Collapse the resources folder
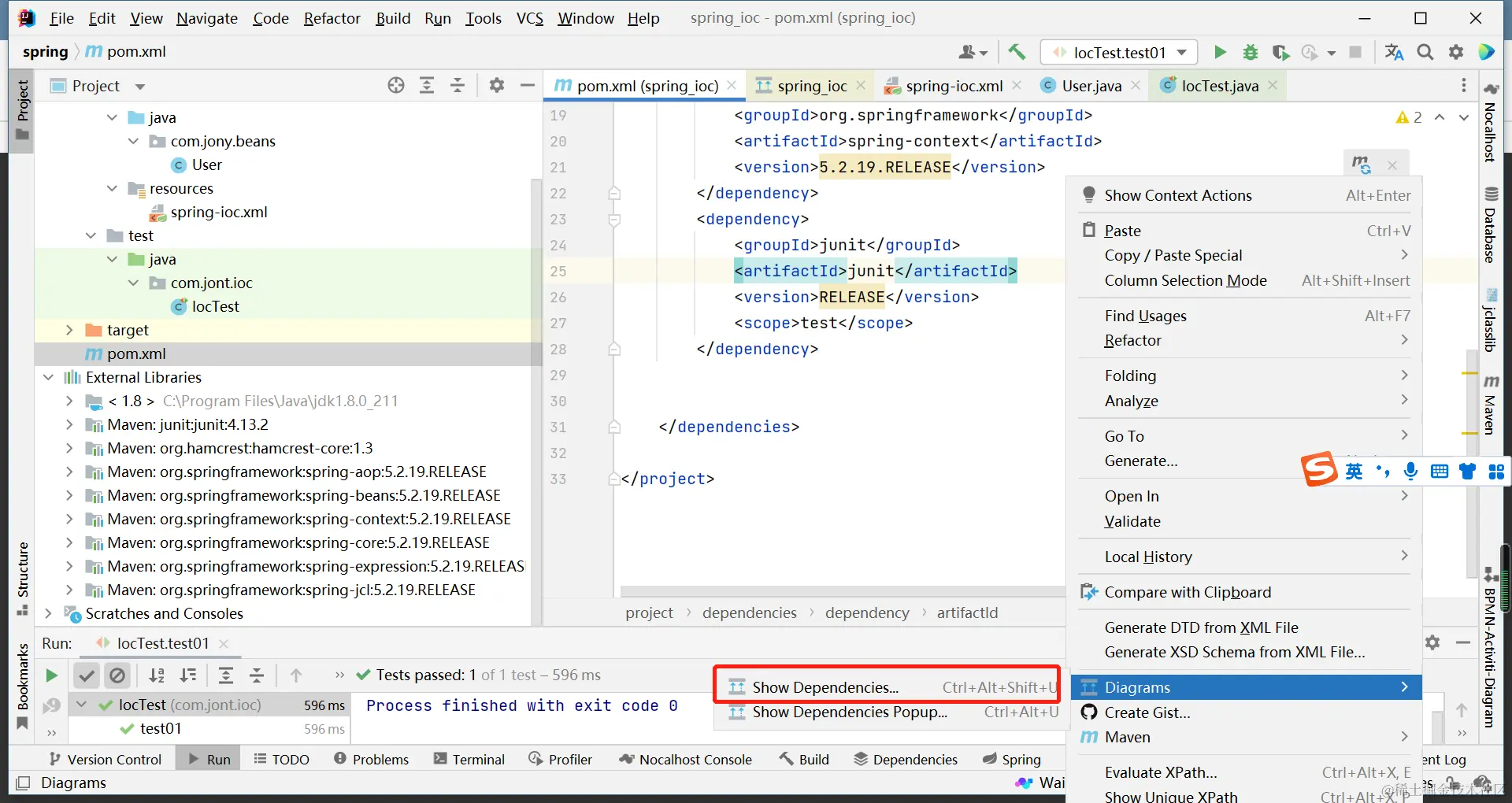1512x803 pixels. coord(112,189)
